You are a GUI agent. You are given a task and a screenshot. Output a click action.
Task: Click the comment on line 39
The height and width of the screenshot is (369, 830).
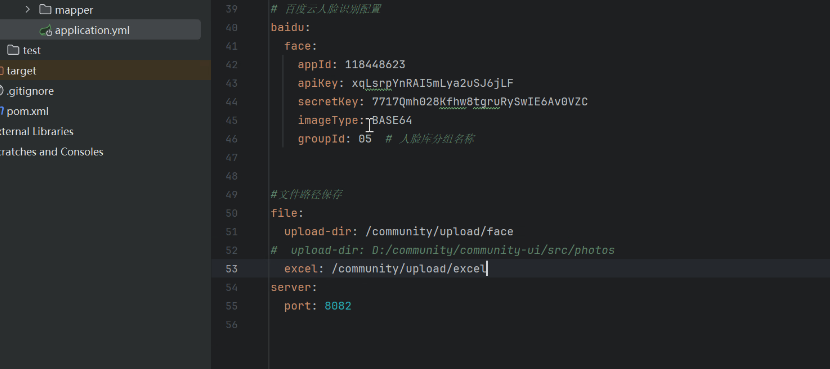(x=325, y=9)
